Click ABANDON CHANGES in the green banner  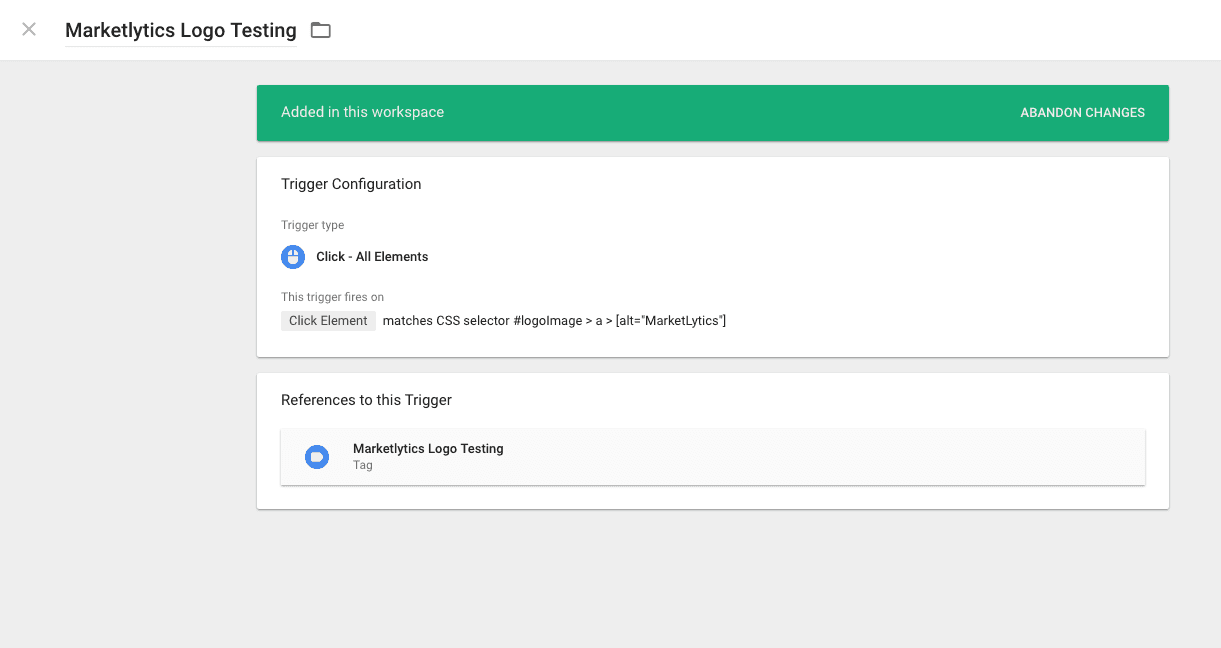point(1082,113)
